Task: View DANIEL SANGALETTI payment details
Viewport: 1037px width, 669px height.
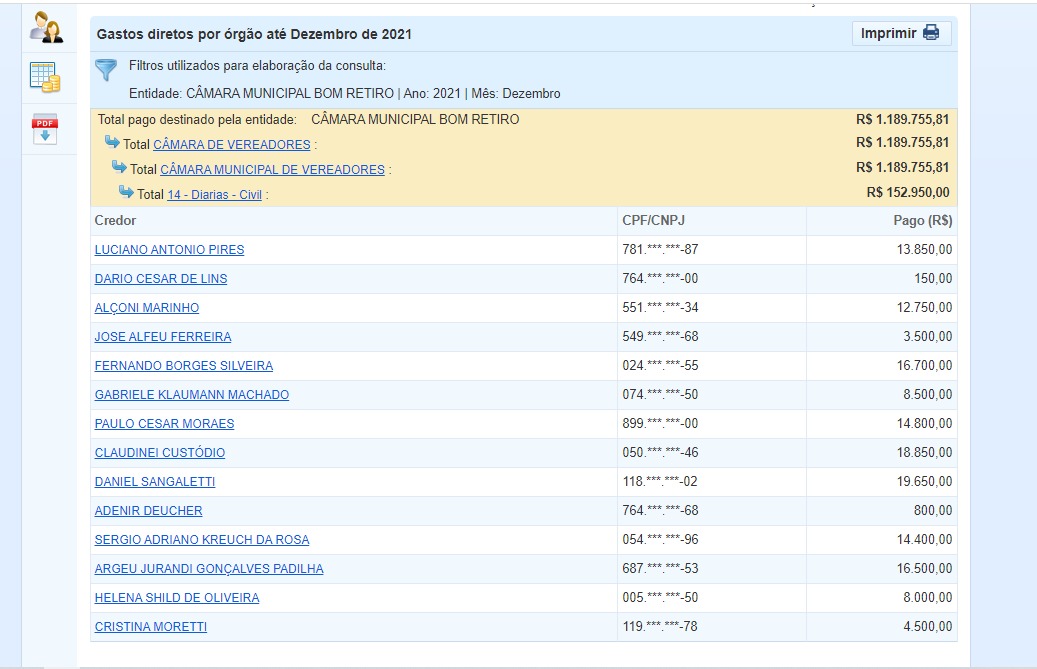Action: [154, 482]
